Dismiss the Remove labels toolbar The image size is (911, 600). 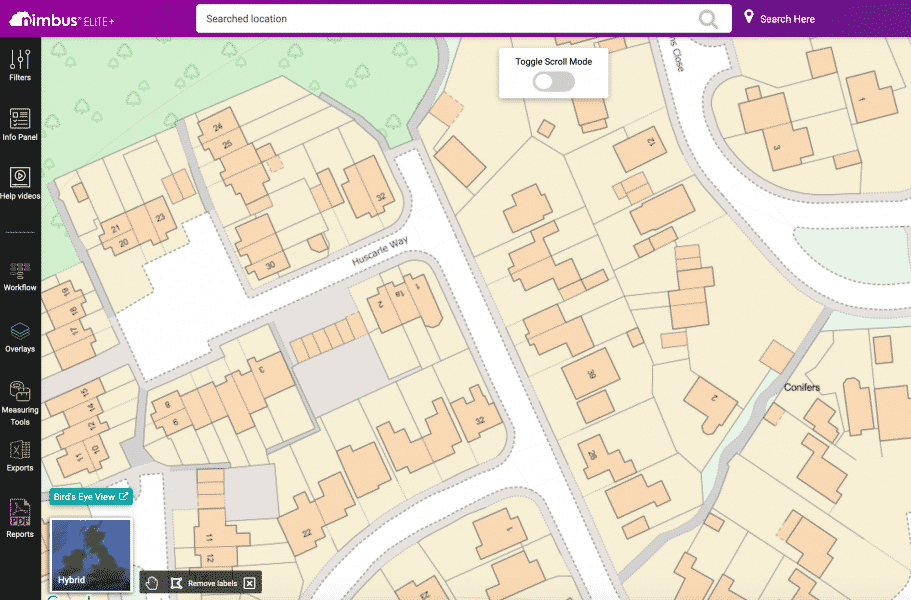click(x=249, y=582)
